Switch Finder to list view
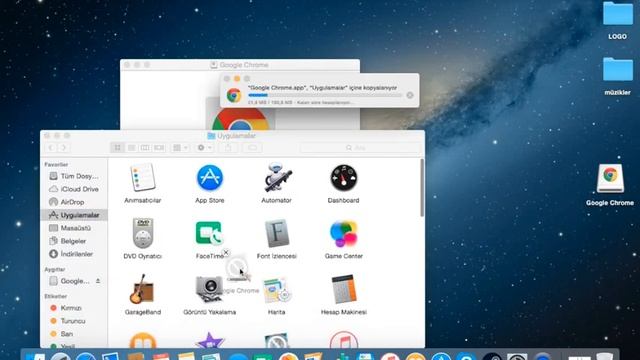The image size is (640, 360). coord(131,148)
